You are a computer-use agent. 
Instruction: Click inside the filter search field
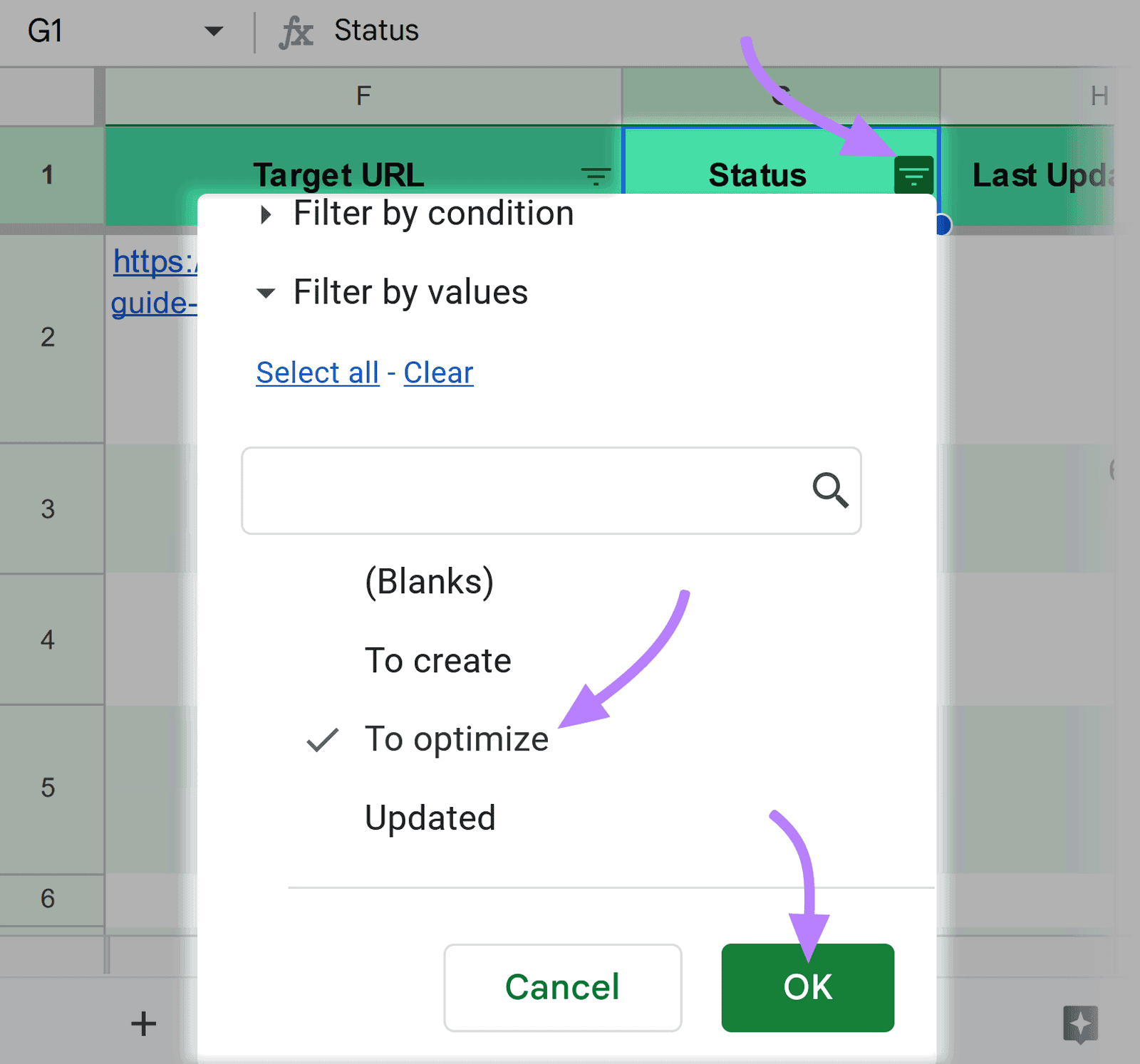coord(499,490)
